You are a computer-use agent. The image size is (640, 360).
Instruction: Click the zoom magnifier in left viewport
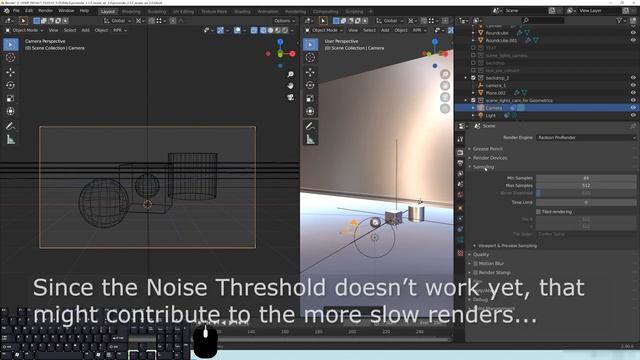pos(290,74)
